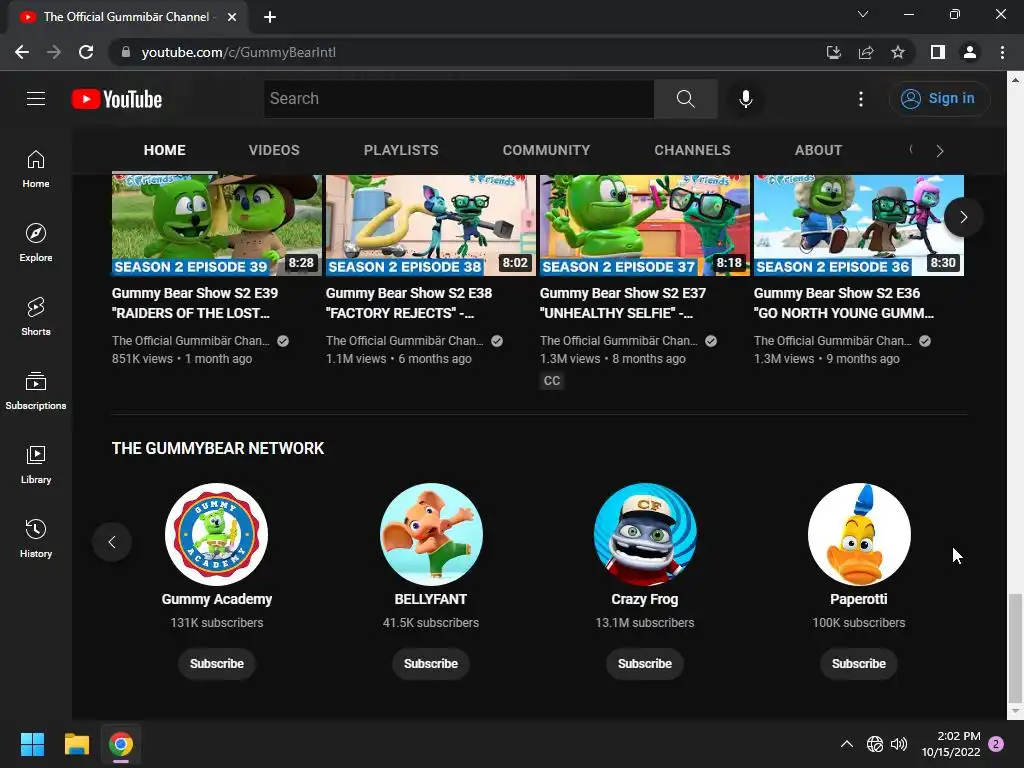This screenshot has width=1024, height=768.
Task: Click the install app icon in address bar
Action: pyautogui.click(x=834, y=52)
